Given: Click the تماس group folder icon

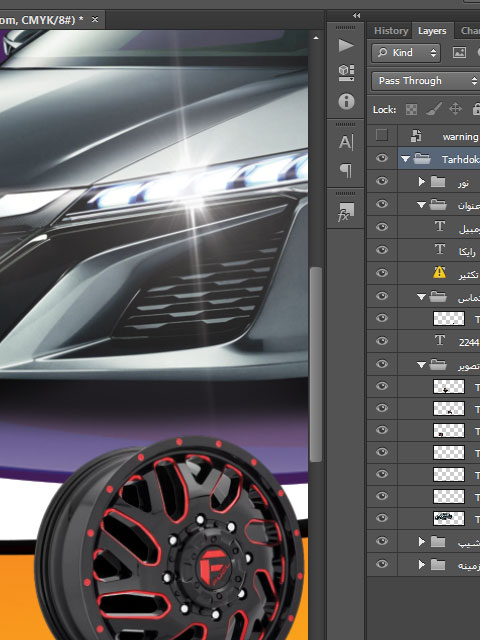Looking at the screenshot, I should tap(438, 296).
